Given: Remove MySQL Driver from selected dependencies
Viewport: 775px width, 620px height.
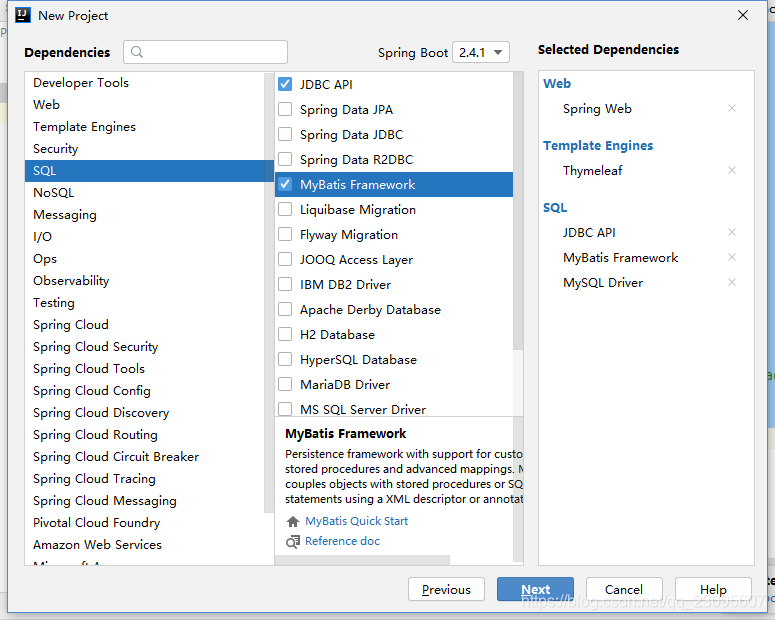Looking at the screenshot, I should [x=732, y=282].
